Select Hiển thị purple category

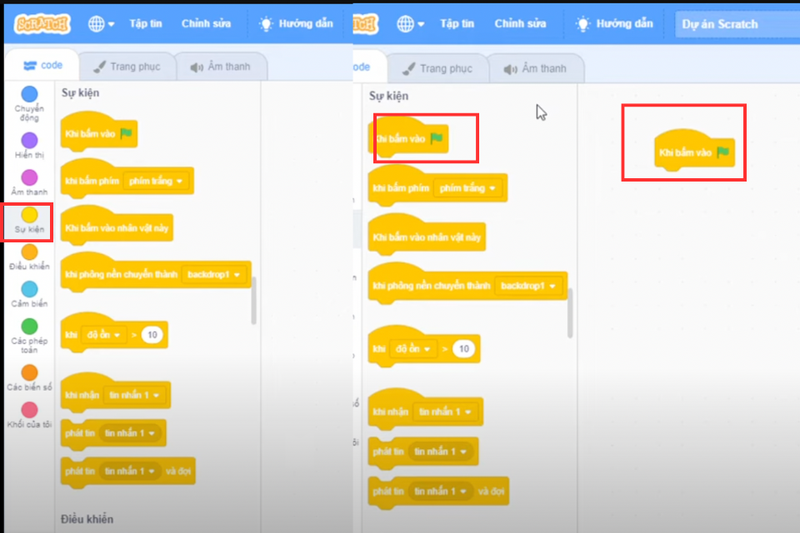pos(29,145)
